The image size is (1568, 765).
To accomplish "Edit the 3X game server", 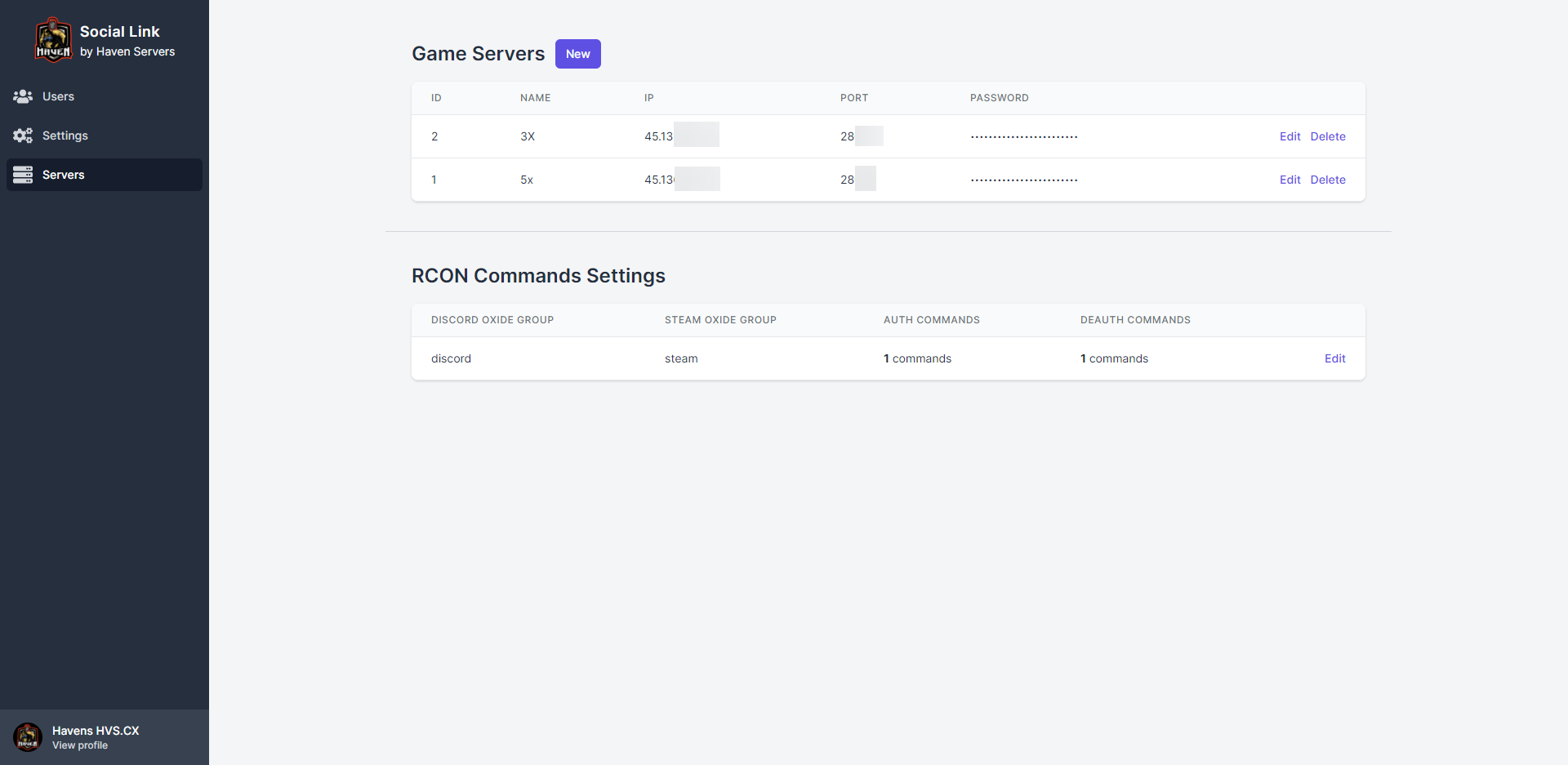I will (x=1290, y=136).
